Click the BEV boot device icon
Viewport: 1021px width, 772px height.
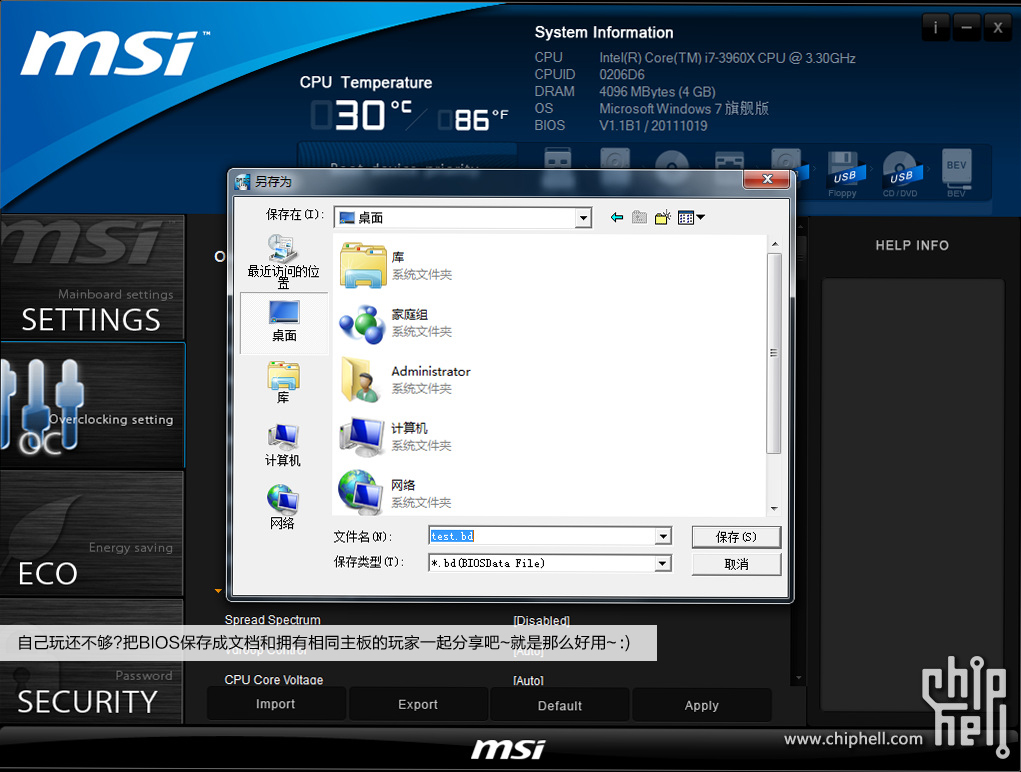[x=957, y=172]
